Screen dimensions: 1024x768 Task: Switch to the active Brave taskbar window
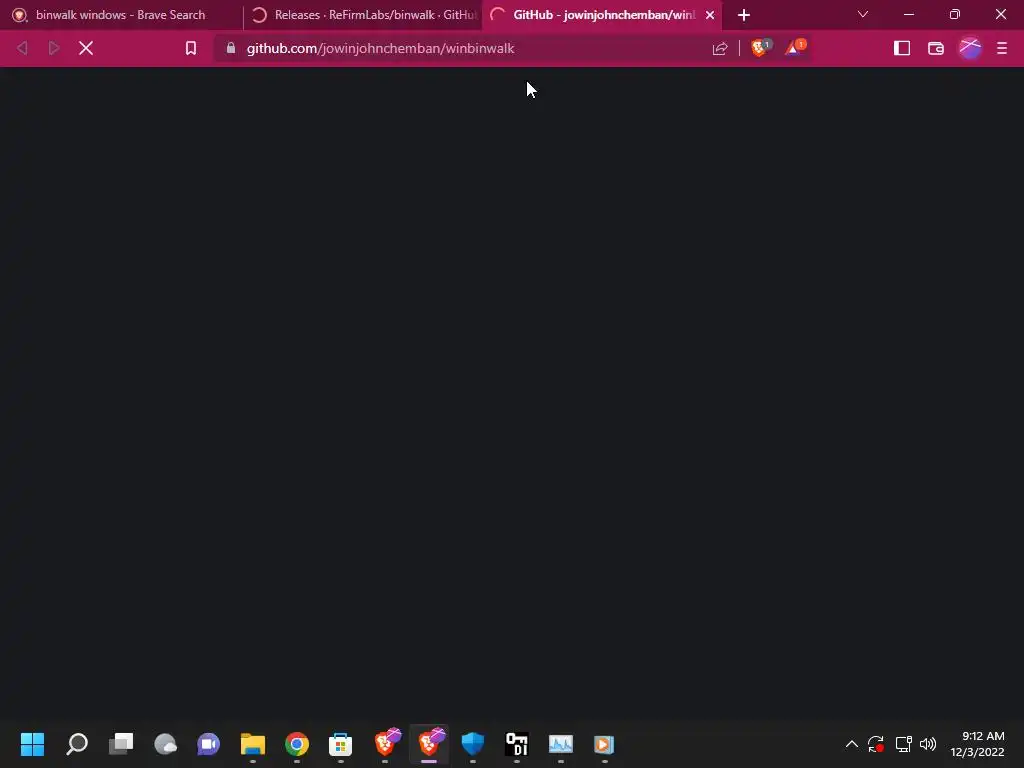click(429, 744)
